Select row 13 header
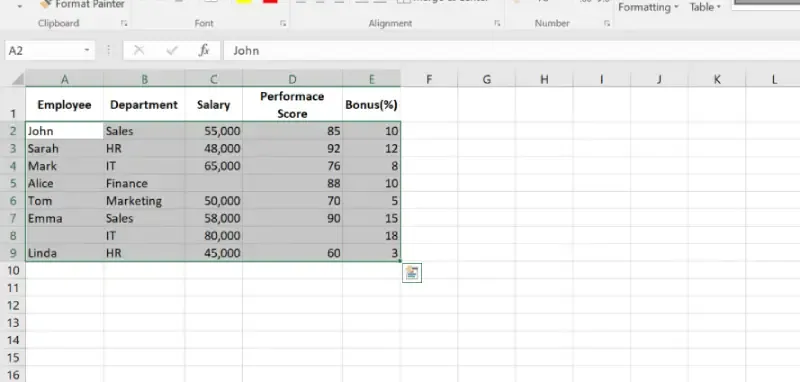Image resolution: width=800 pixels, height=382 pixels. tap(13, 323)
